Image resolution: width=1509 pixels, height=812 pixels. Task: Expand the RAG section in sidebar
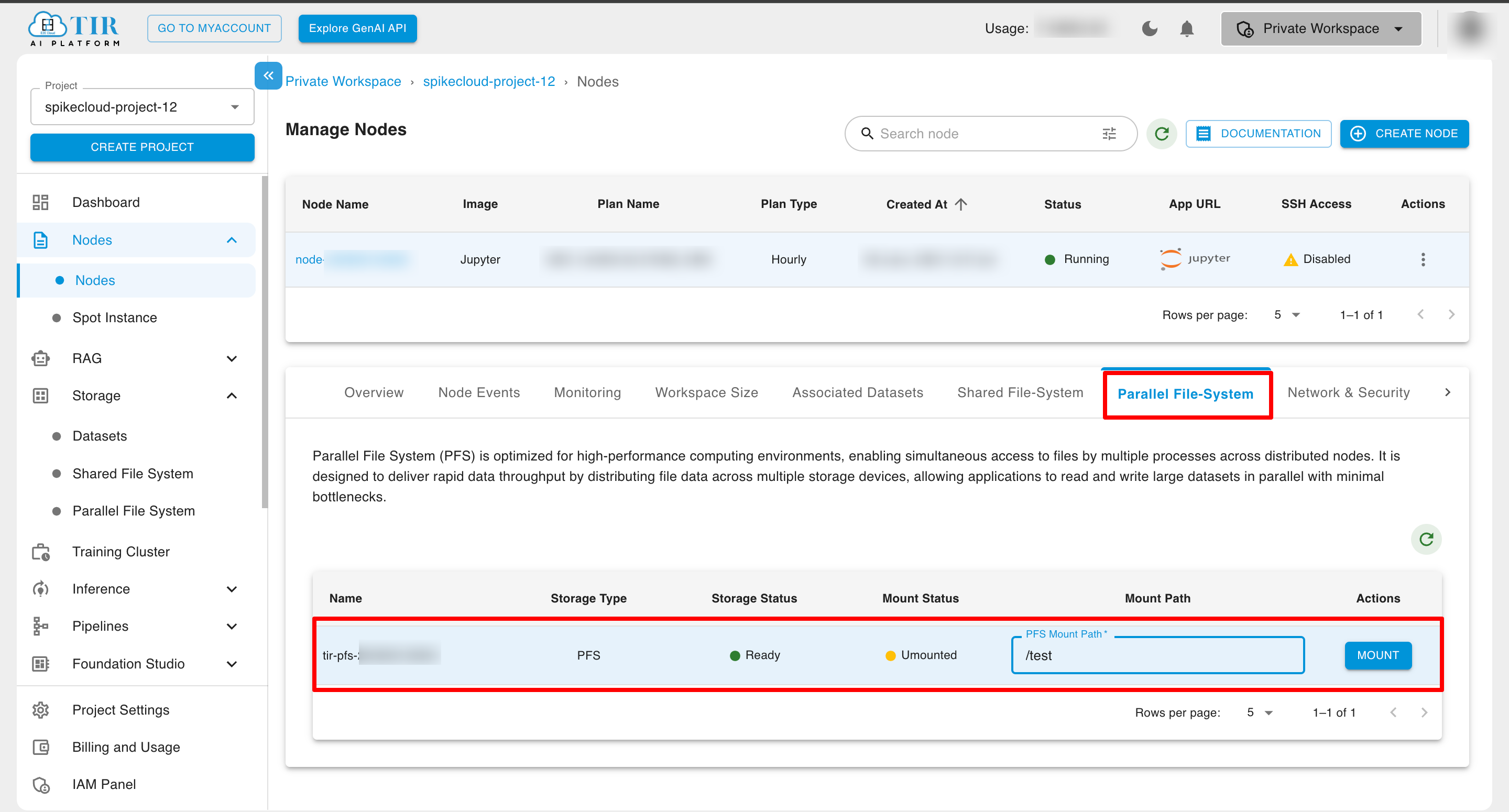[x=232, y=358]
